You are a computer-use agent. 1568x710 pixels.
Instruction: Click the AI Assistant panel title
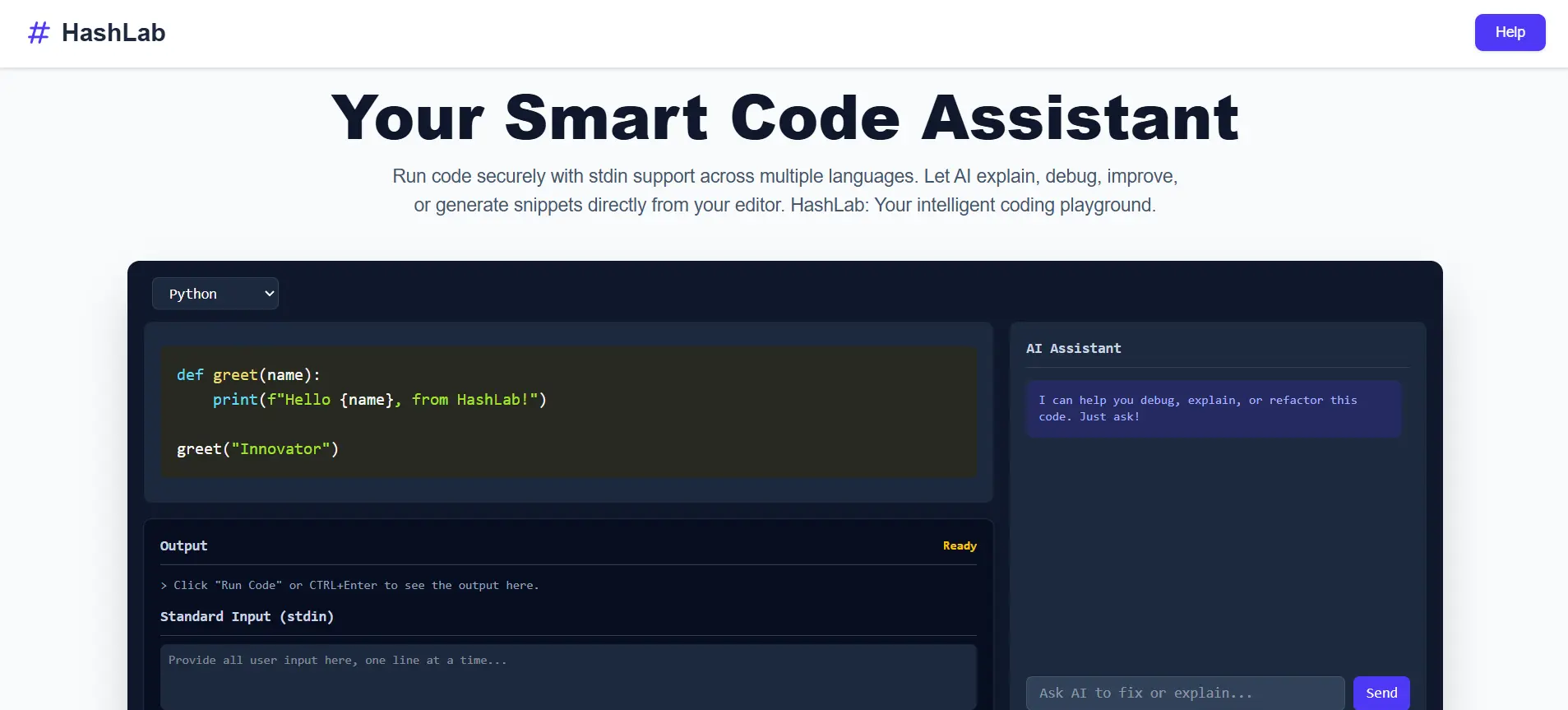click(x=1073, y=349)
